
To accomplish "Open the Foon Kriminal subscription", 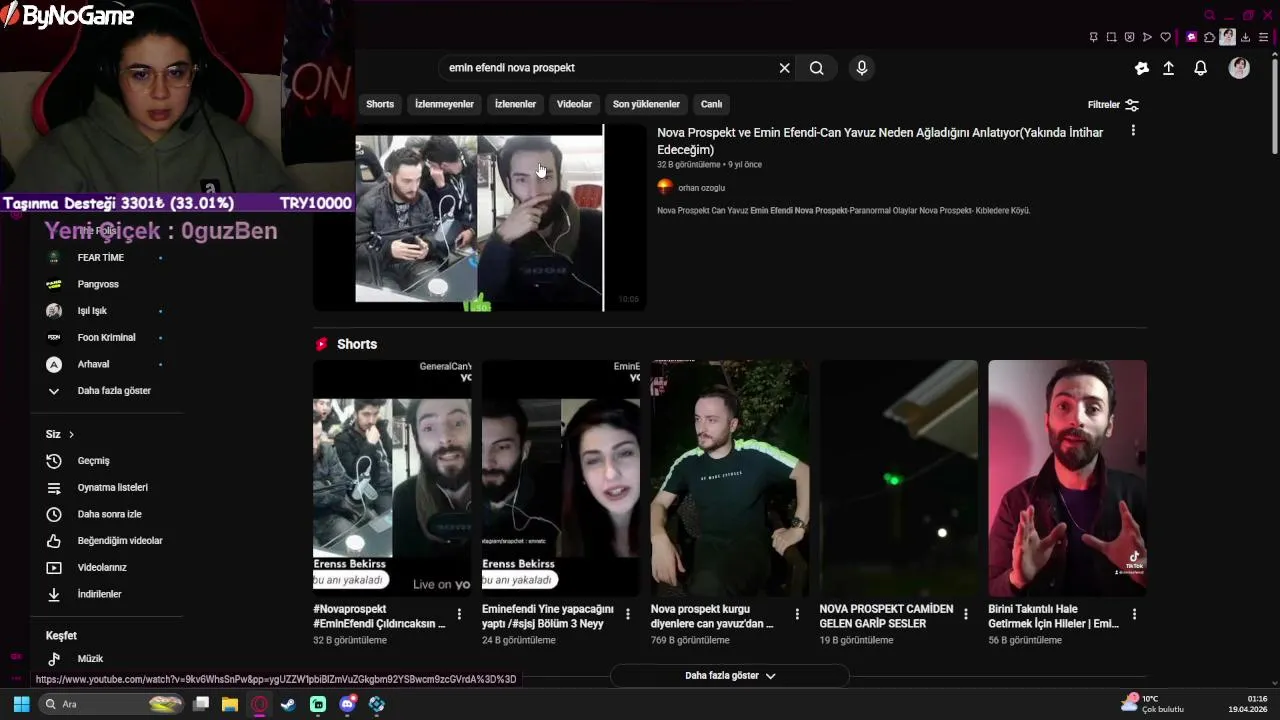I will [x=106, y=338].
